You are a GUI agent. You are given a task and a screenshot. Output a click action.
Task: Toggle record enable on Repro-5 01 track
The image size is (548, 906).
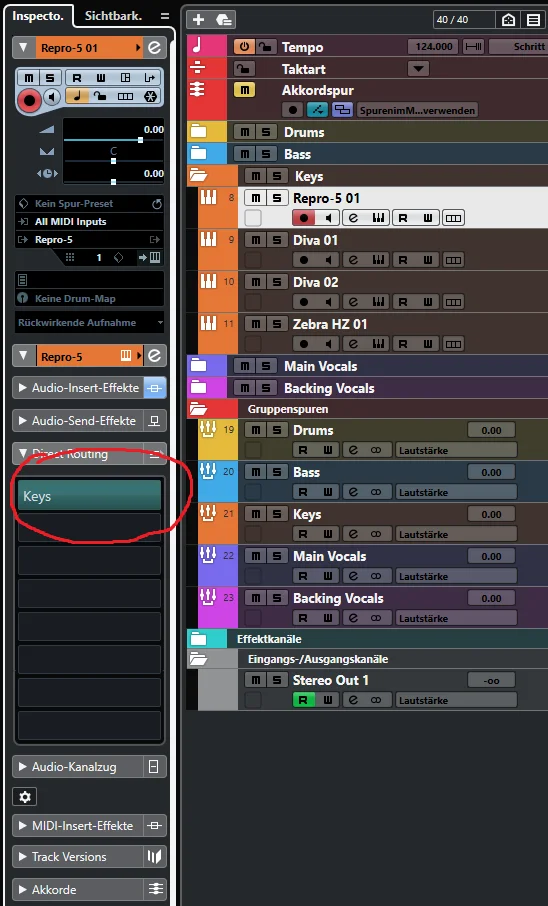(303, 218)
